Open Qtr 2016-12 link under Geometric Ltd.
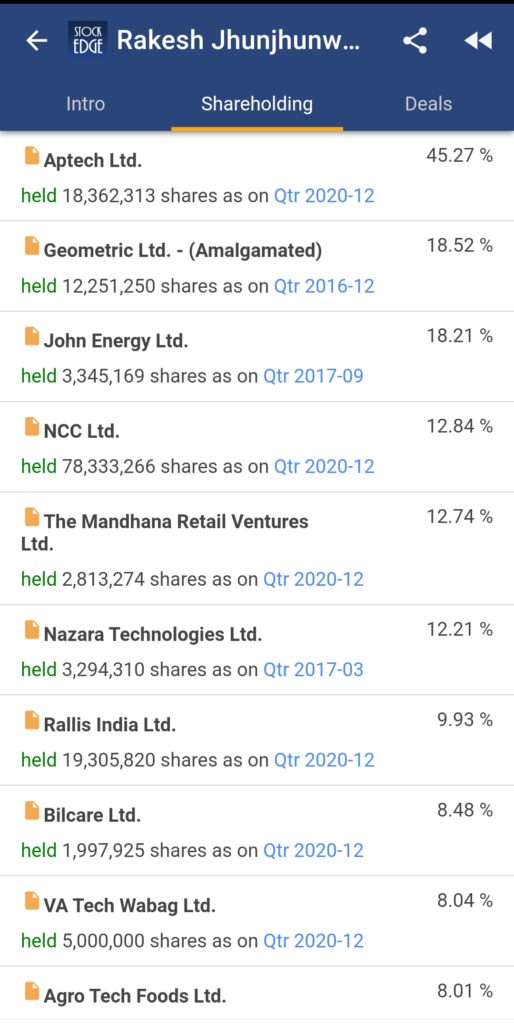Image resolution: width=514 pixels, height=1024 pixels. [324, 286]
